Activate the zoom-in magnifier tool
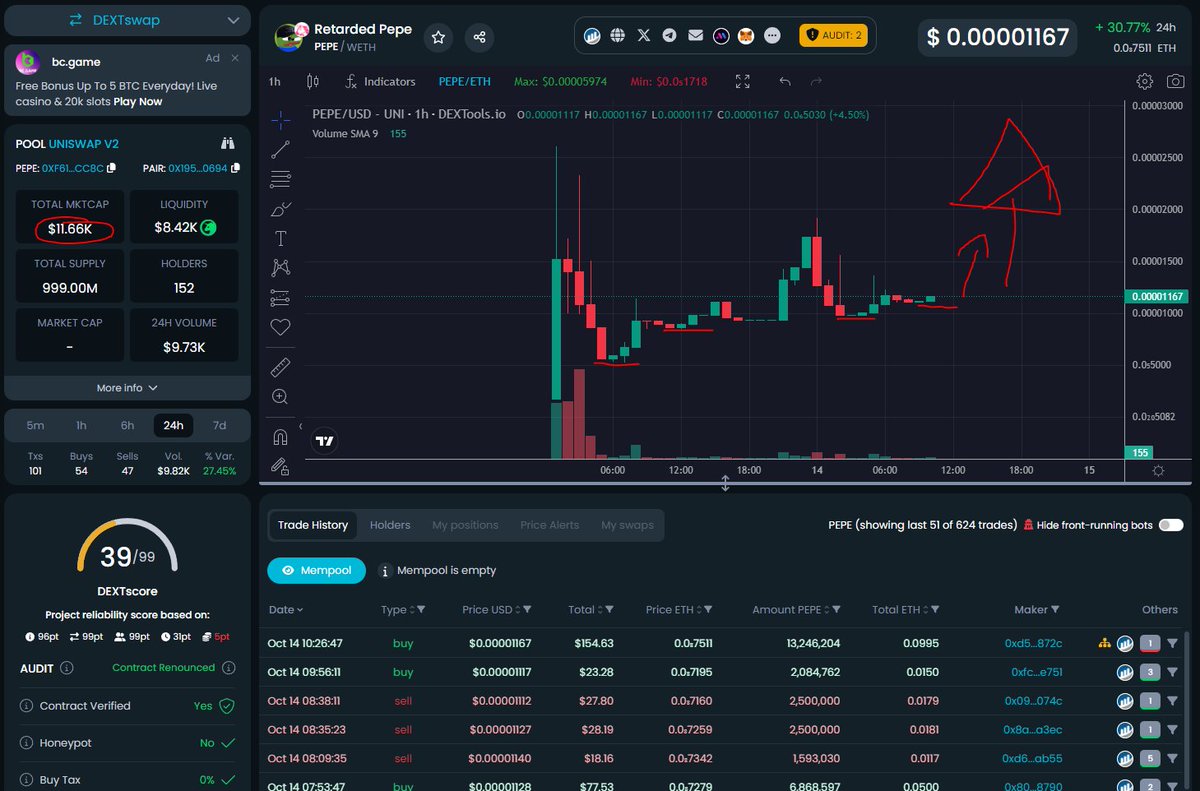This screenshot has width=1200, height=791. click(281, 397)
